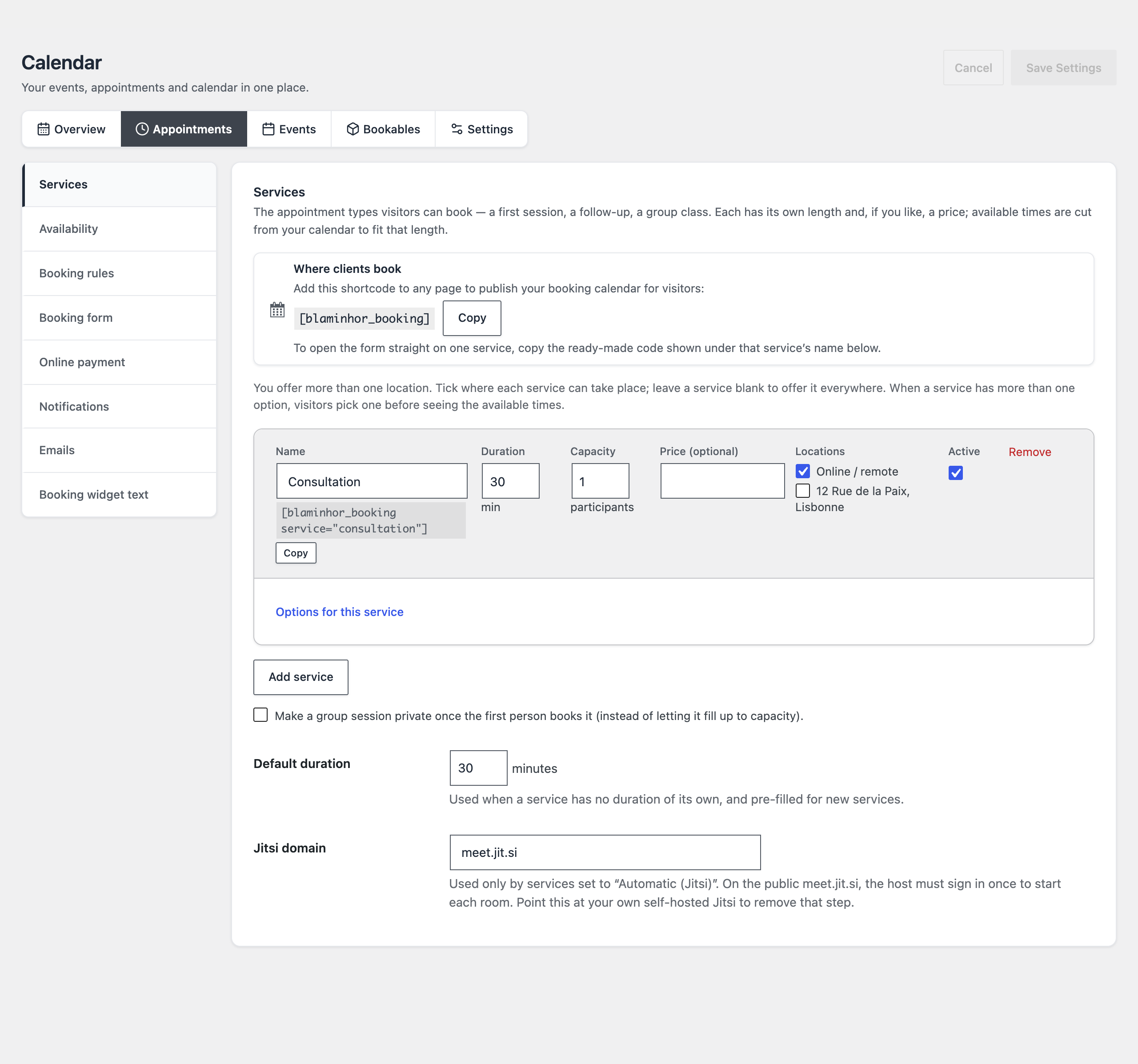
Task: Toggle the Online / remote location checkbox
Action: [802, 472]
